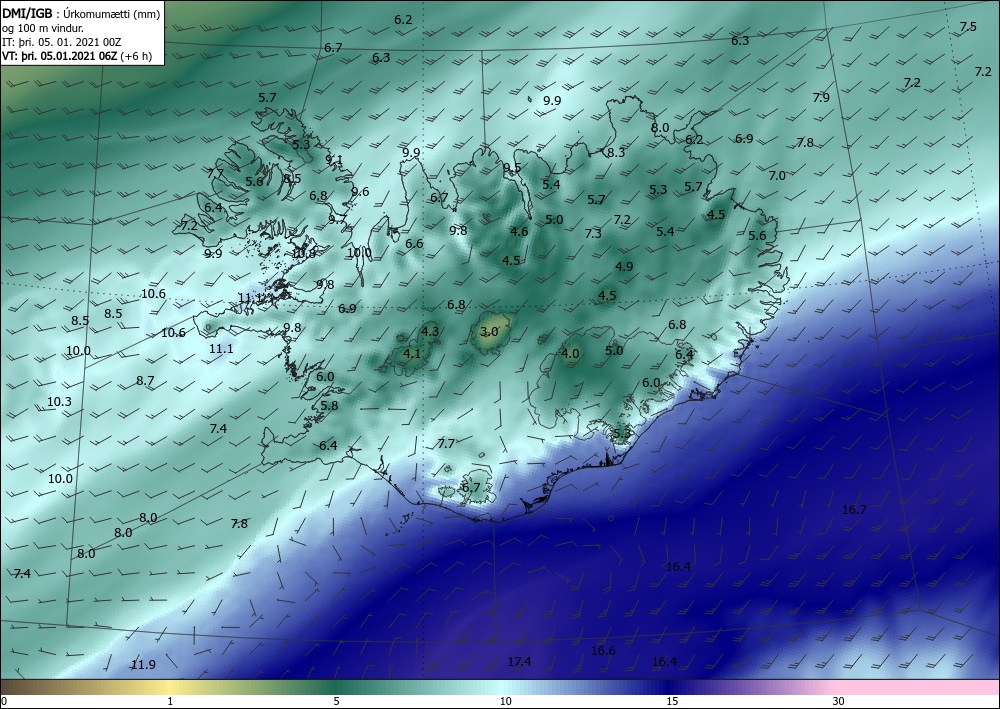The width and height of the screenshot is (1000, 709).
Task: Pick the 6.6 map value
Action: (x=414, y=243)
